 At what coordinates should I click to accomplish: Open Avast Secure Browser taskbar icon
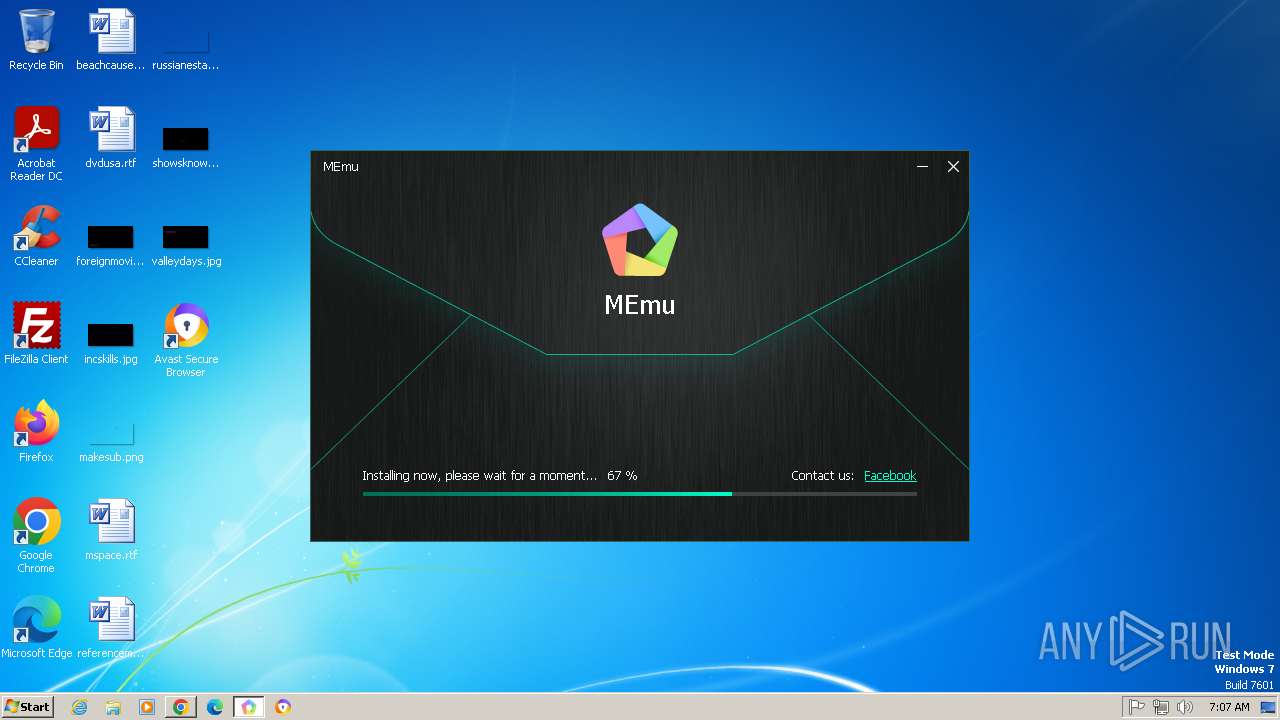coord(283,707)
